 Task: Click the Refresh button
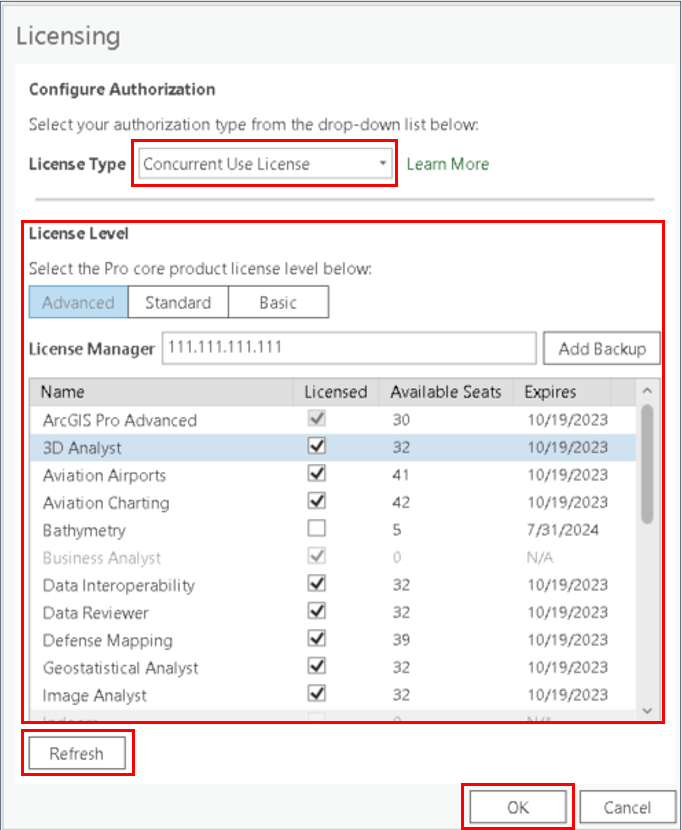[77, 753]
